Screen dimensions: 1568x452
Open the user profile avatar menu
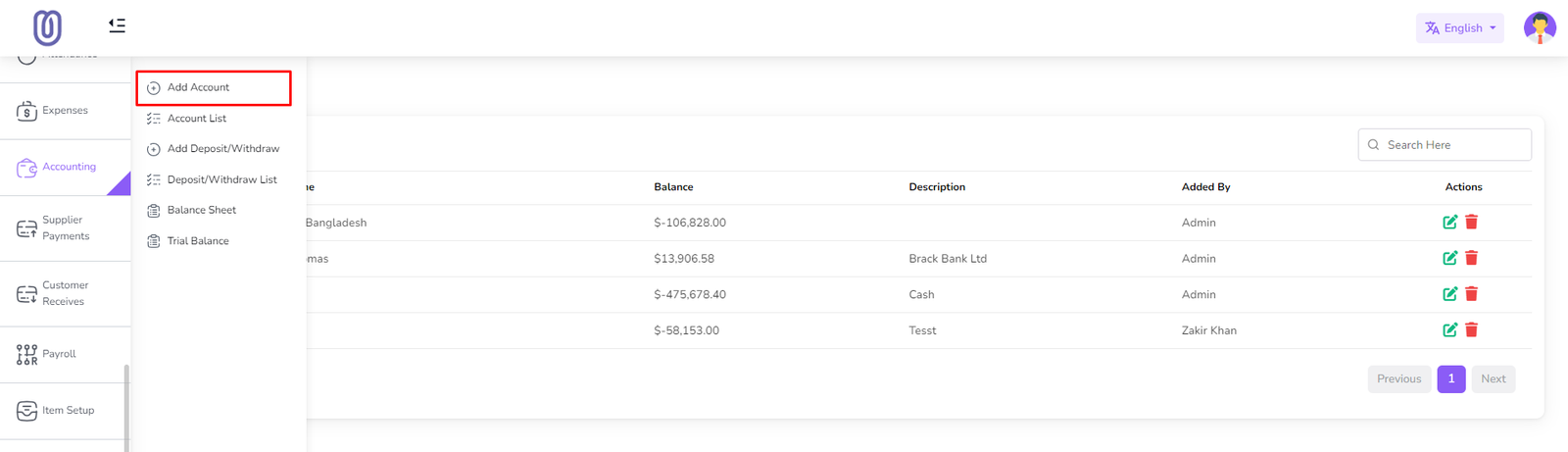1539,27
